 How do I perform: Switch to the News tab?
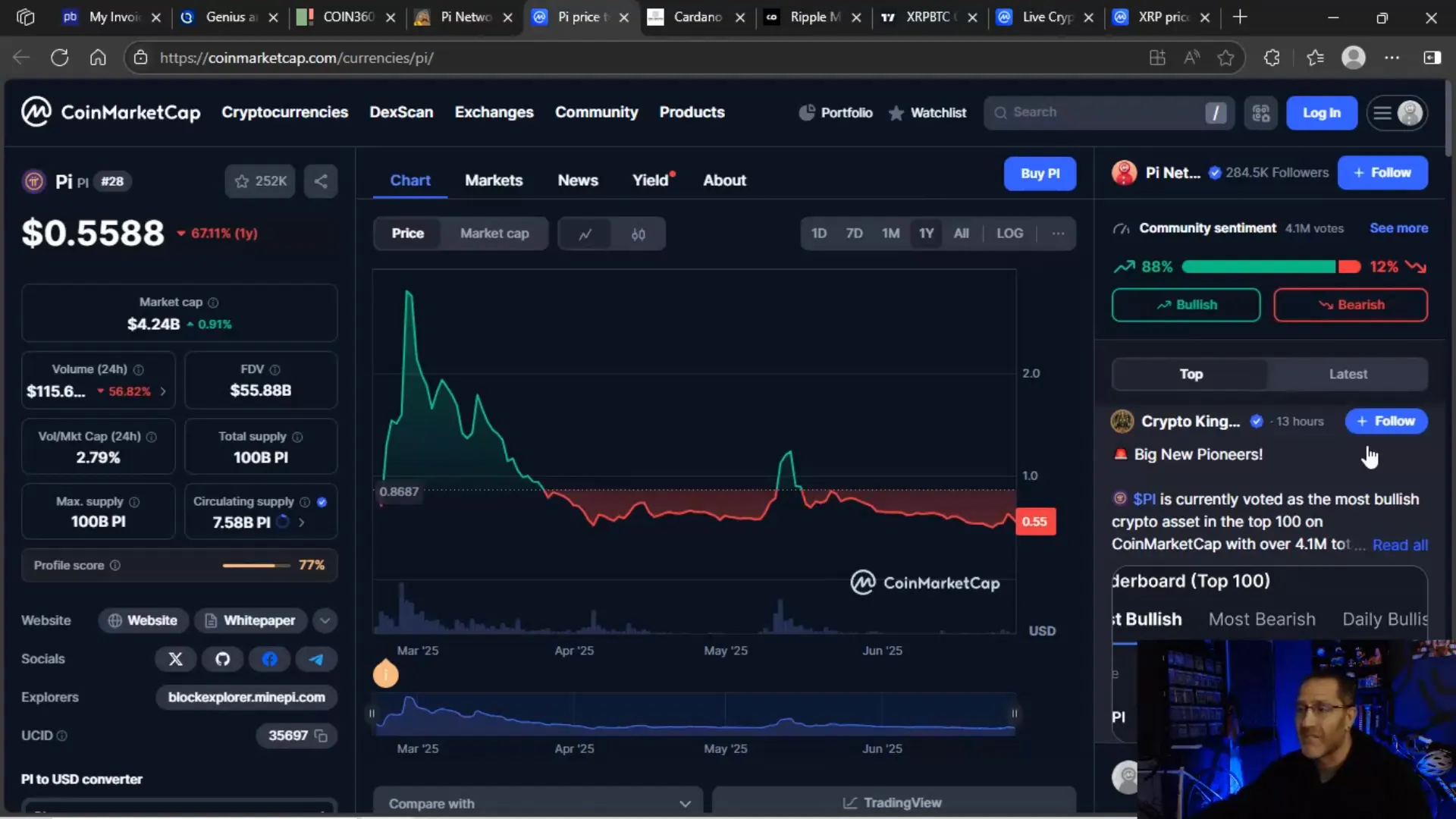(x=578, y=180)
